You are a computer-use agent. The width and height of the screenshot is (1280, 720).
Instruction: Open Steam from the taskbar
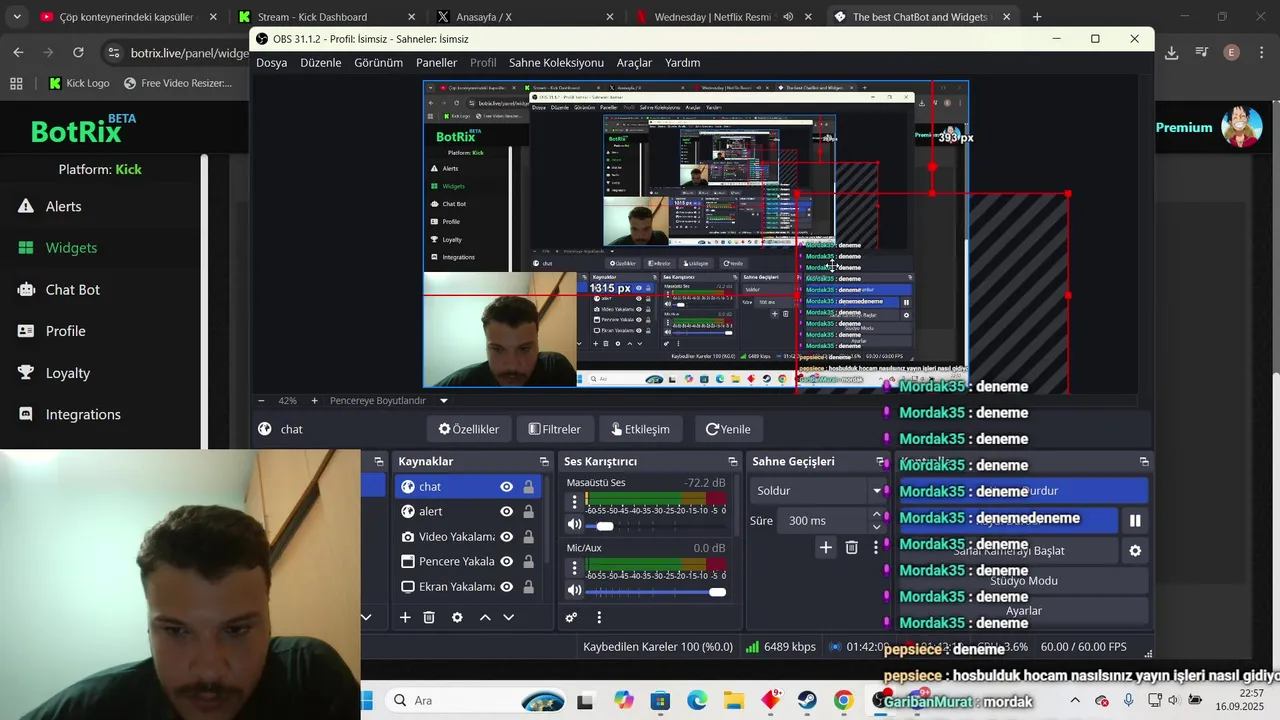coord(807,700)
